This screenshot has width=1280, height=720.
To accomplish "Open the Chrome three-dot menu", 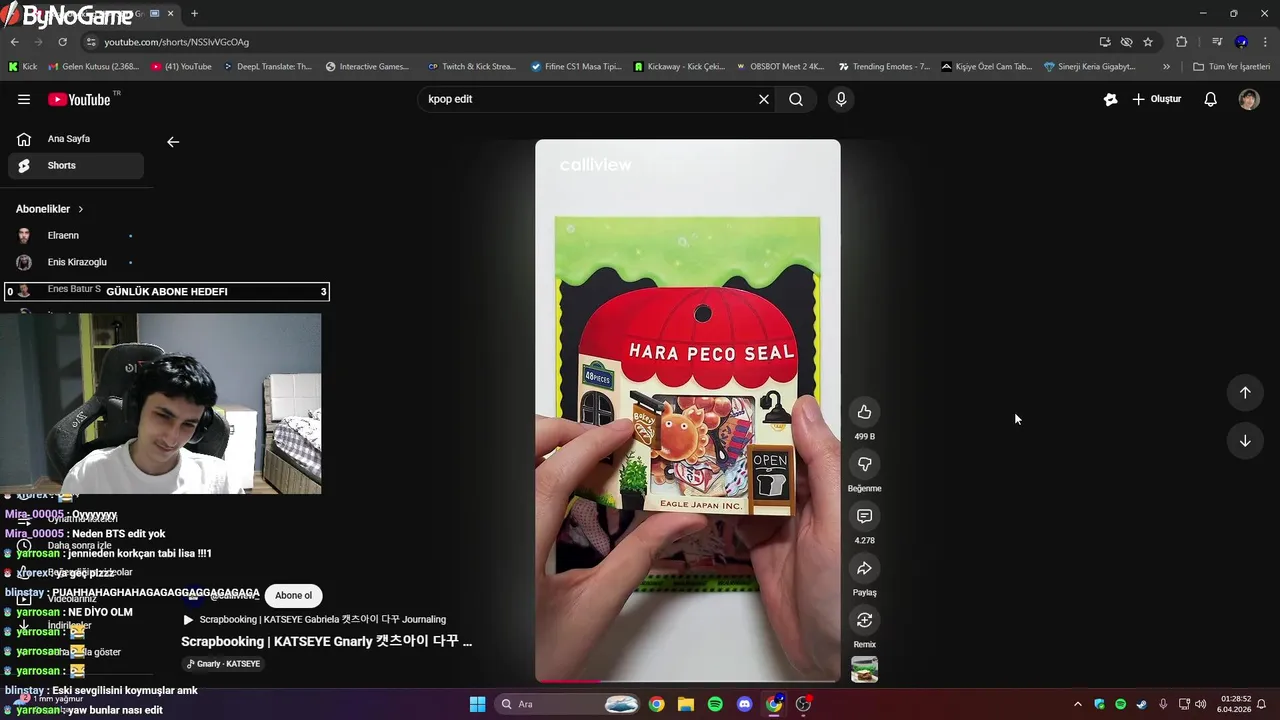I will point(1266,42).
